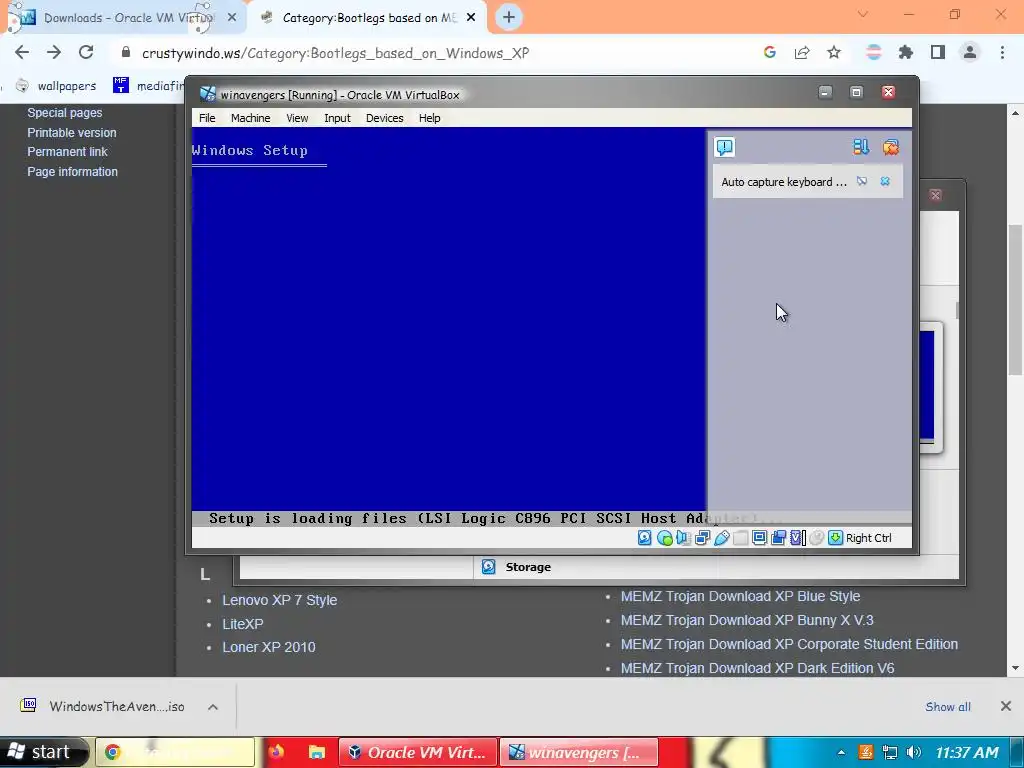
Task: Open the Input menu
Action: click(337, 118)
